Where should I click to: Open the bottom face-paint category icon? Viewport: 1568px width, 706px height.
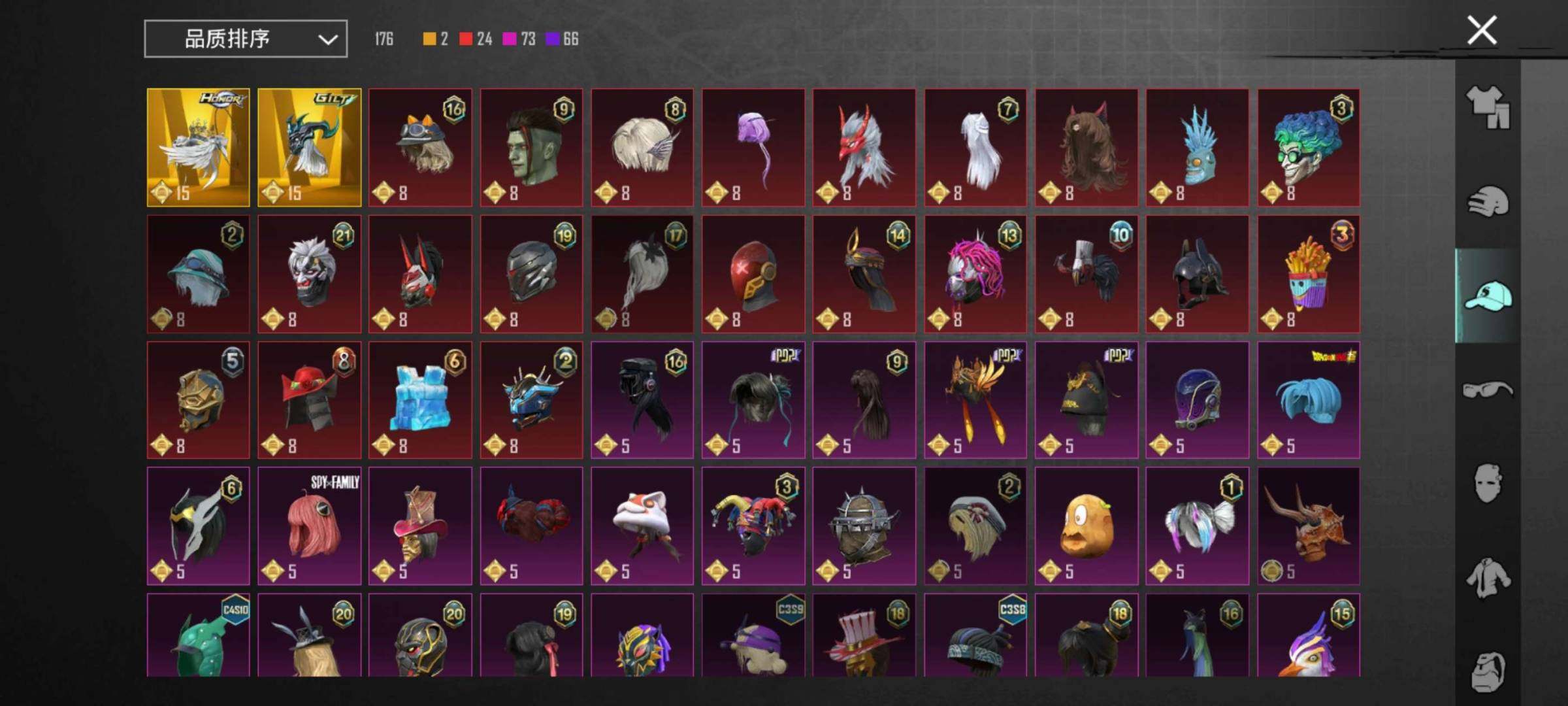pos(1488,671)
